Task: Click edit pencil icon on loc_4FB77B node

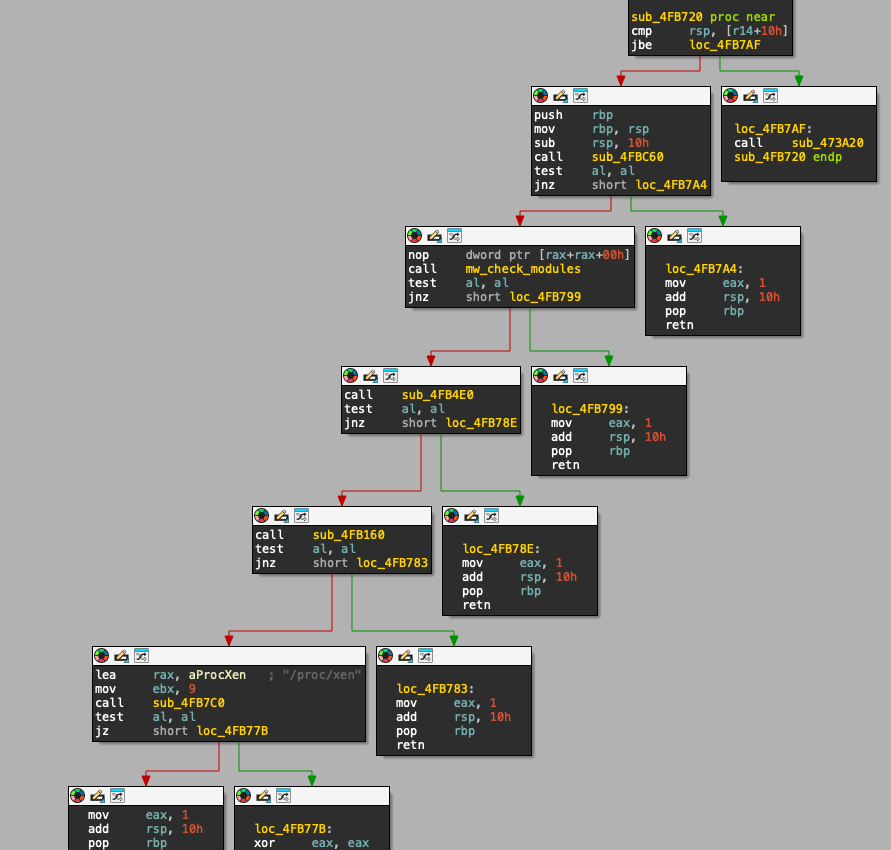Action: click(x=263, y=796)
